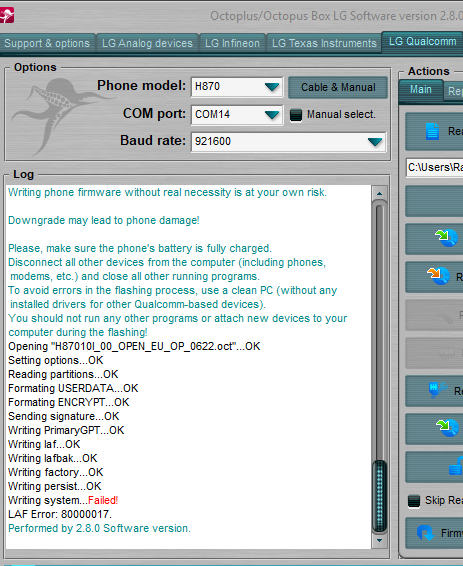Click green-arrow disc icon above the orange-arrow icon
The width and height of the screenshot is (463, 566).
coord(447,238)
